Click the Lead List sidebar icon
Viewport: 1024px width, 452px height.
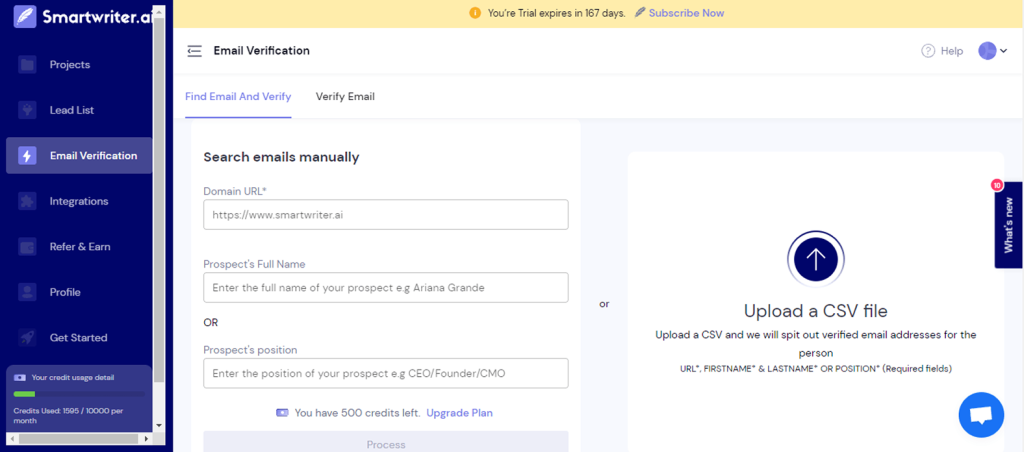coord(27,110)
